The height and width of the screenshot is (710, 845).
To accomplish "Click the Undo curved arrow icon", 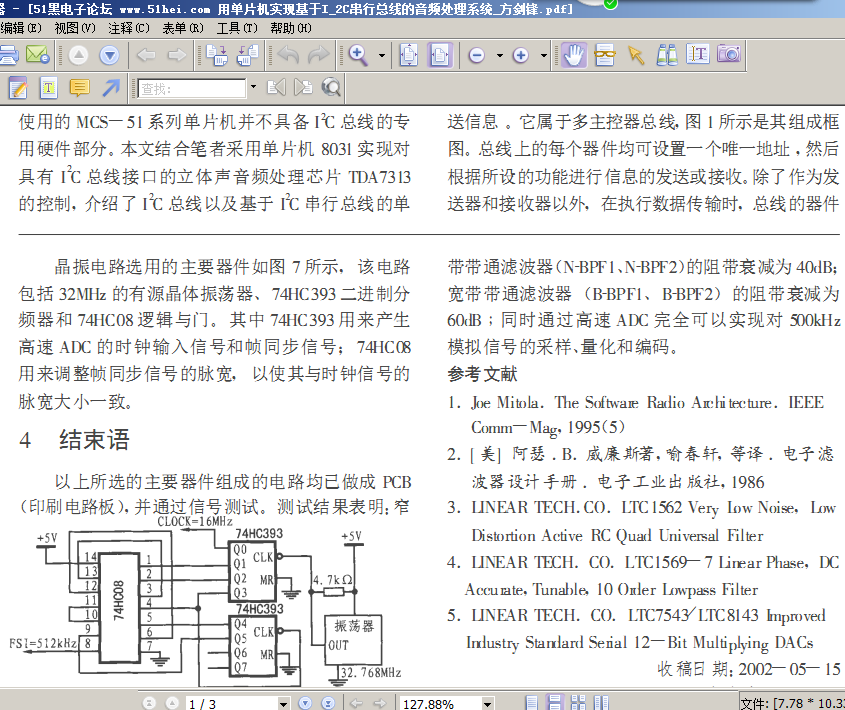I will click(x=289, y=55).
